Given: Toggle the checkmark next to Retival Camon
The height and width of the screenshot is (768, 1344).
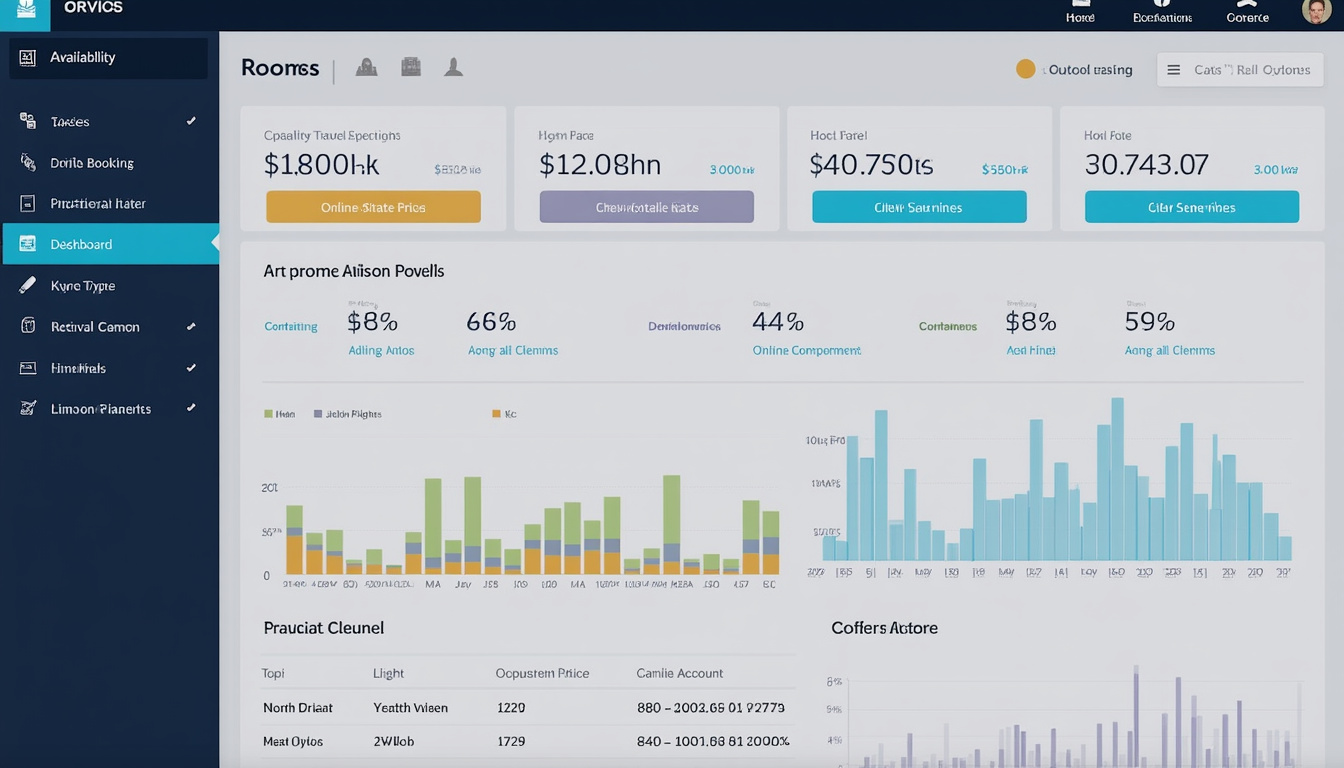Looking at the screenshot, I should (x=191, y=326).
